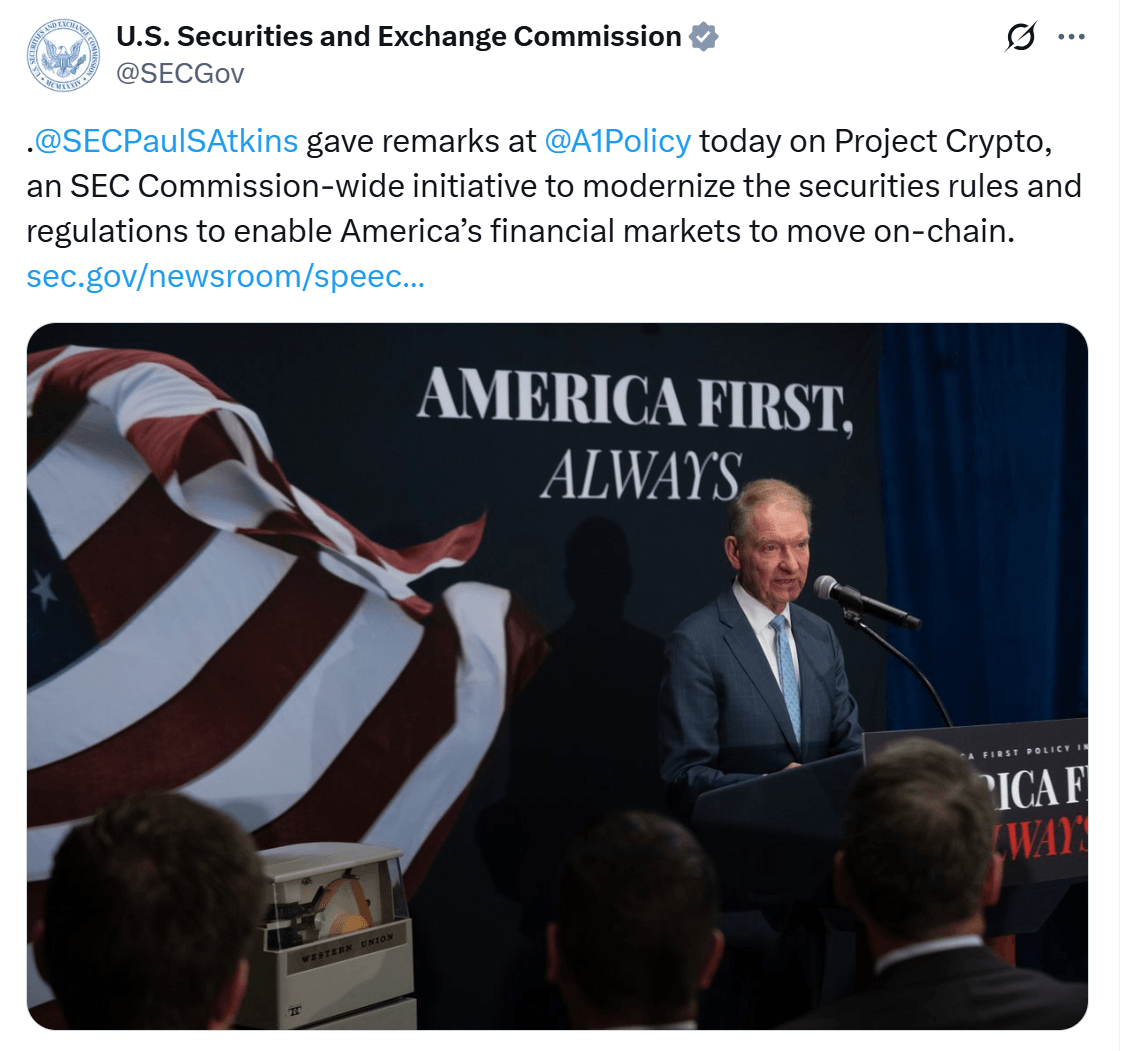
Task: Open Grok actions via the slashed-circle icon
Action: point(1021,38)
